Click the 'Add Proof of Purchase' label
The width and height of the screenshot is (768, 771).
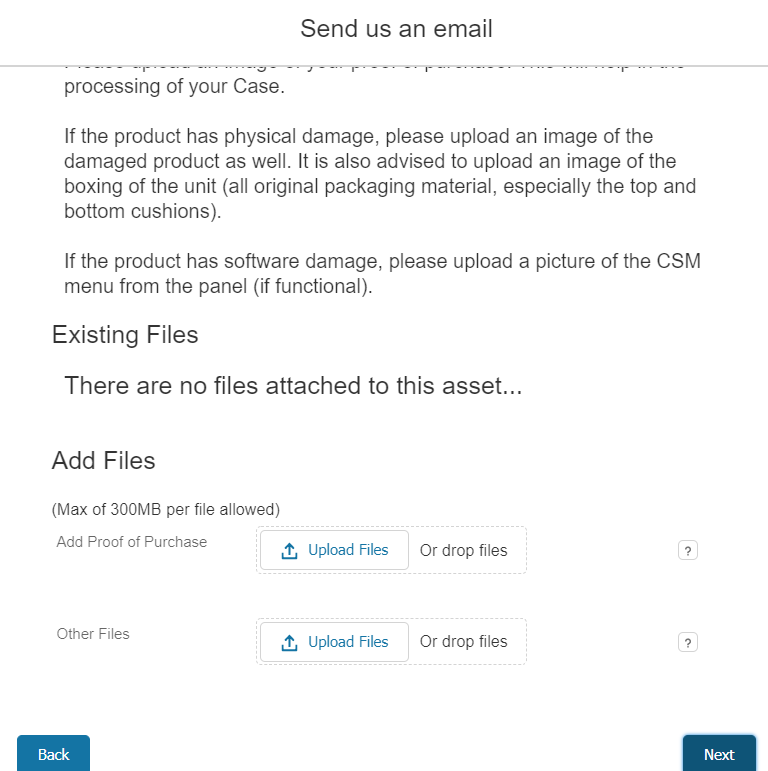coord(132,542)
